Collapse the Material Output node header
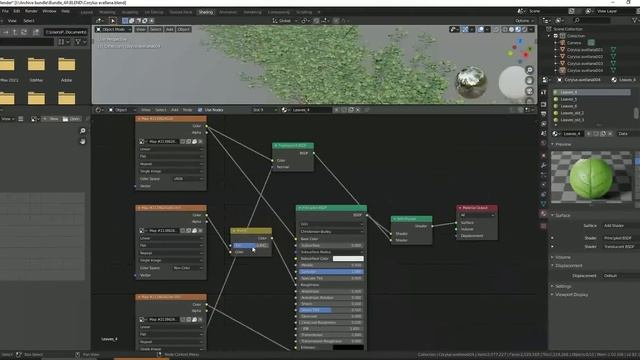640x360 pixels. pos(460,208)
